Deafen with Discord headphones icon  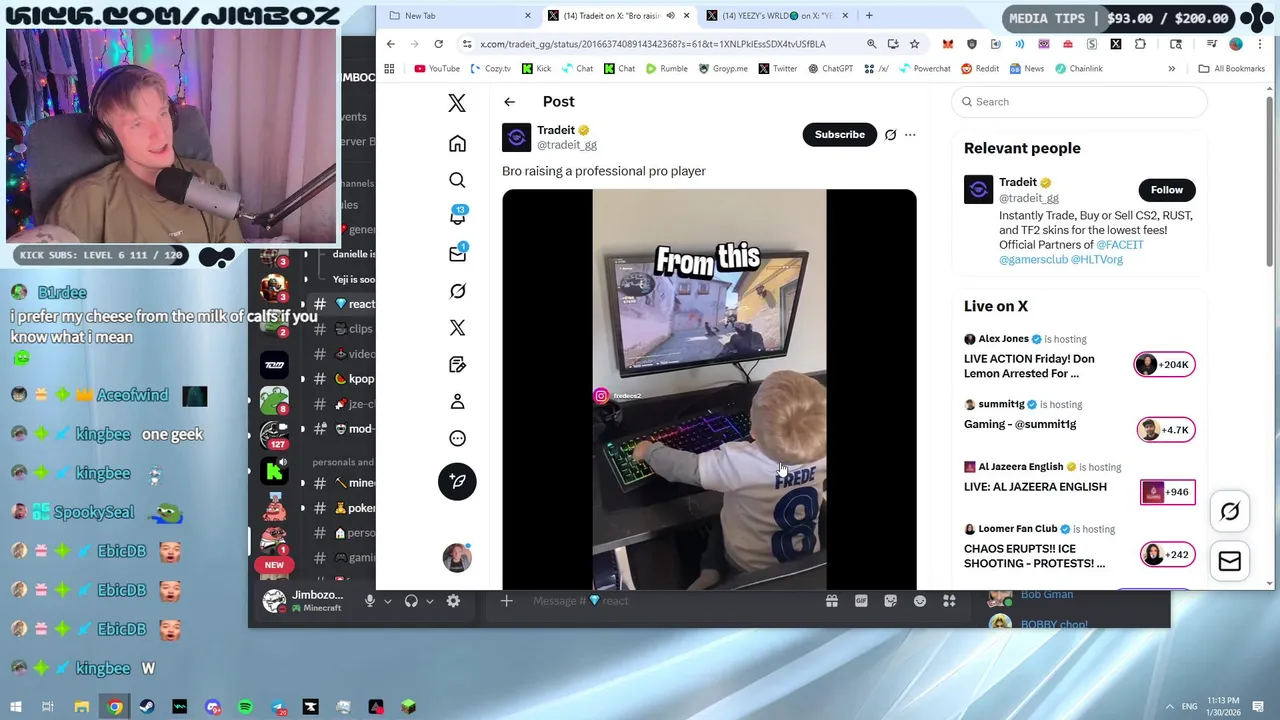(x=411, y=601)
